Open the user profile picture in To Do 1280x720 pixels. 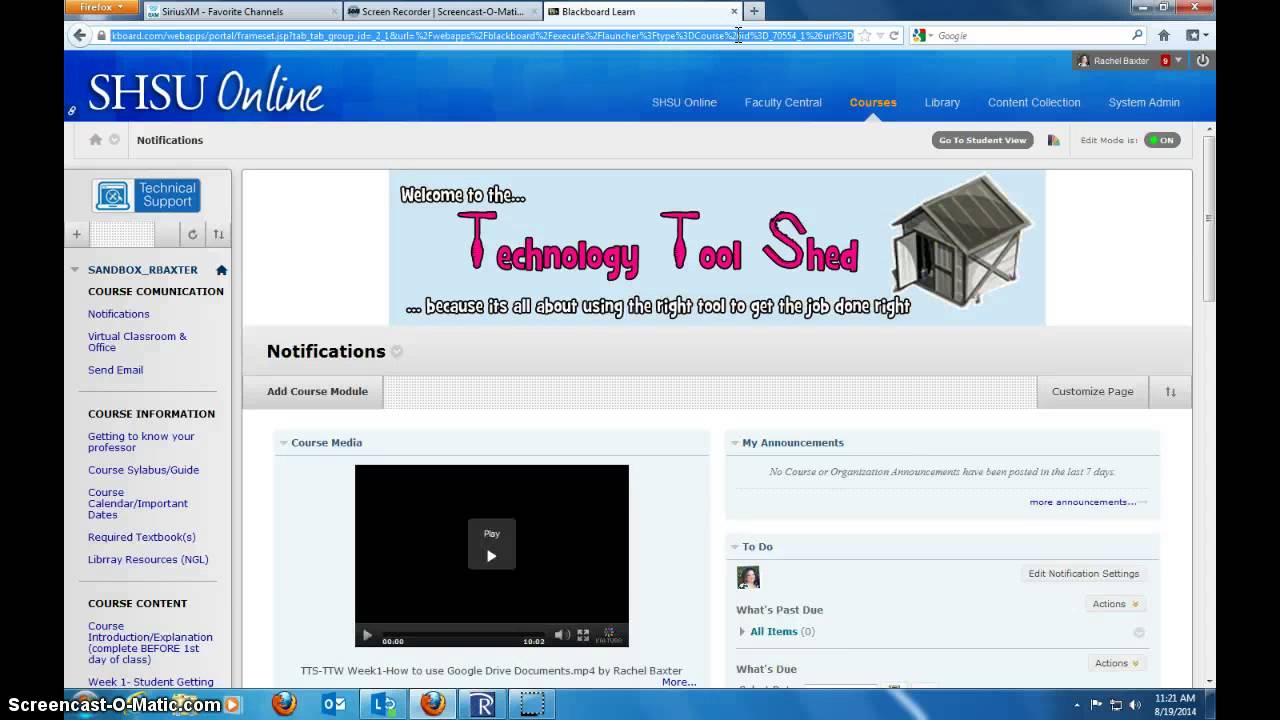(748, 577)
